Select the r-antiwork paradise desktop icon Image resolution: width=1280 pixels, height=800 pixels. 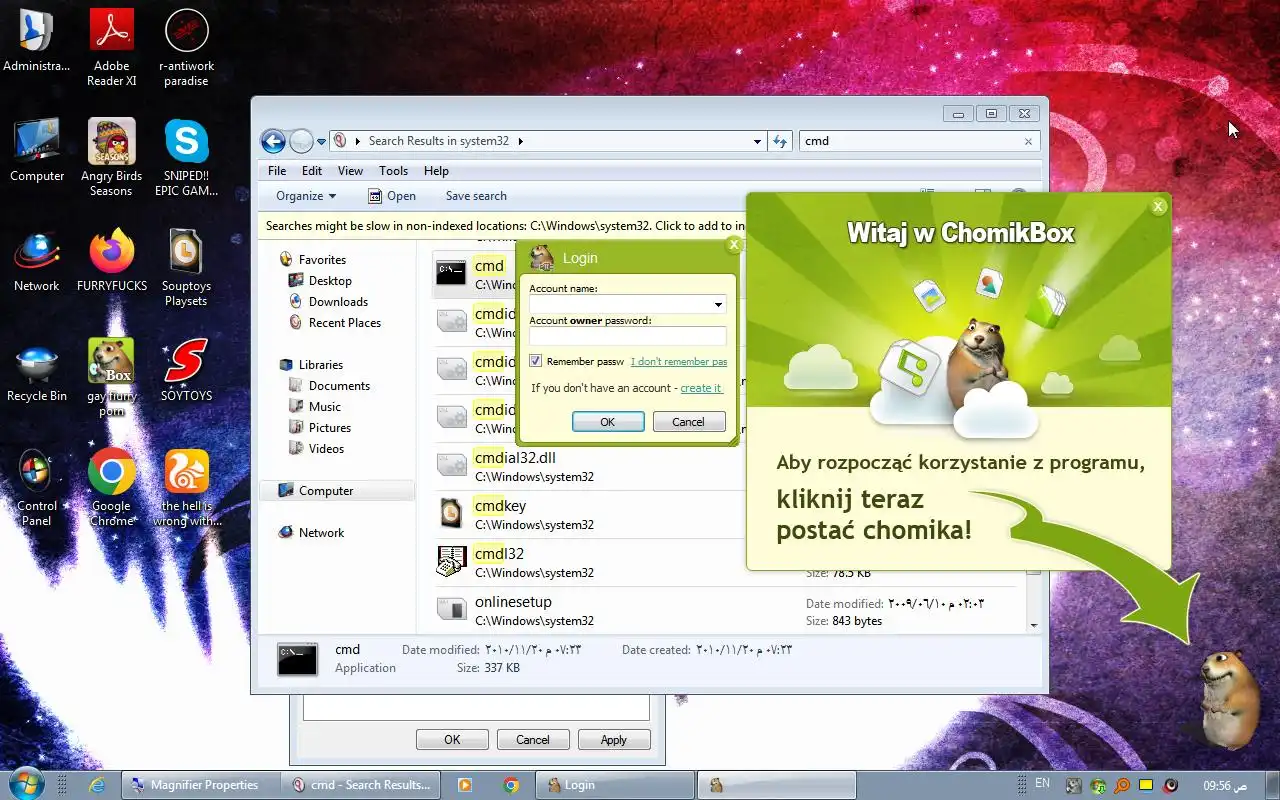click(186, 47)
